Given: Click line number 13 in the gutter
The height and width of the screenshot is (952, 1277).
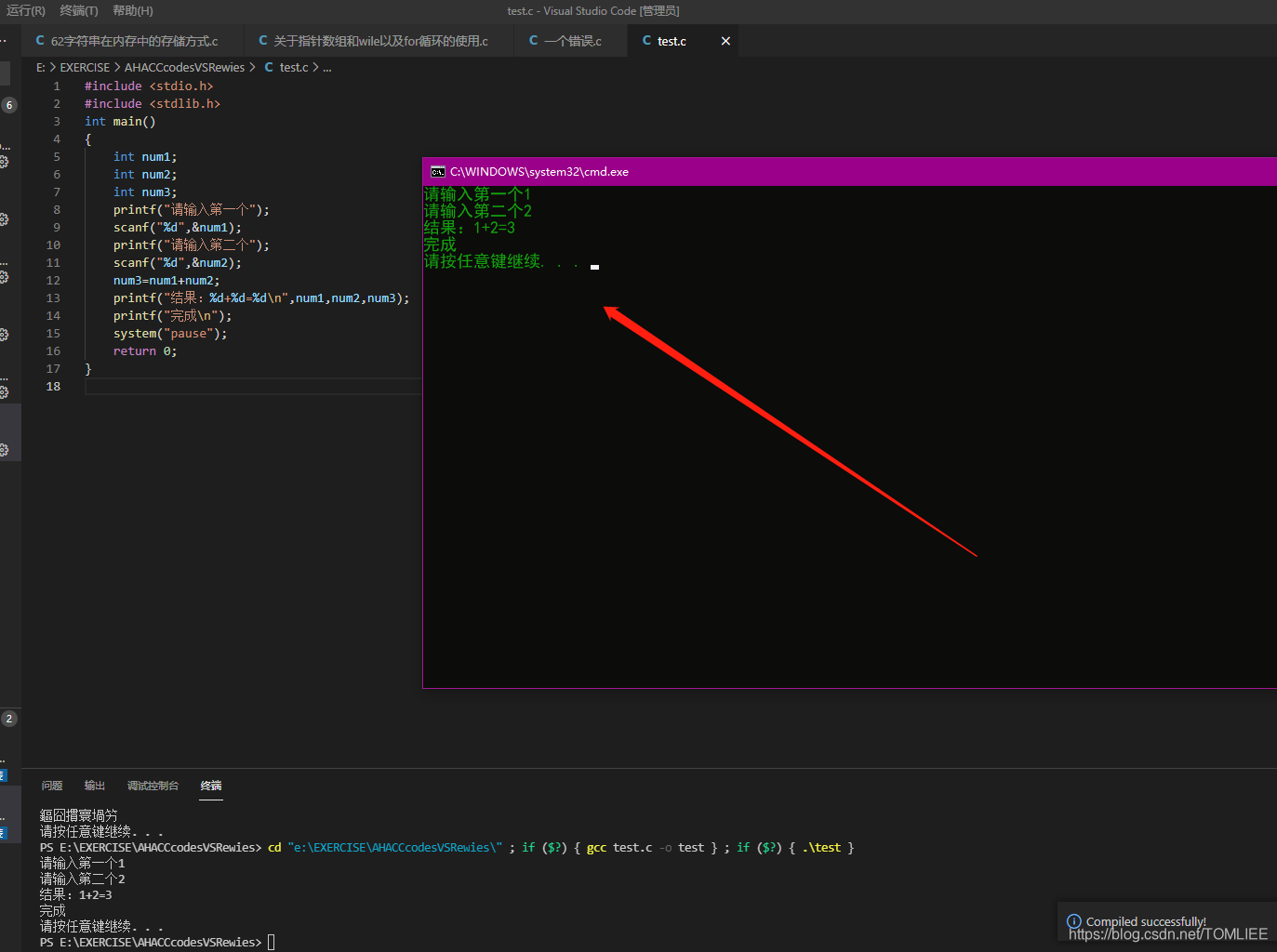Looking at the screenshot, I should point(53,297).
